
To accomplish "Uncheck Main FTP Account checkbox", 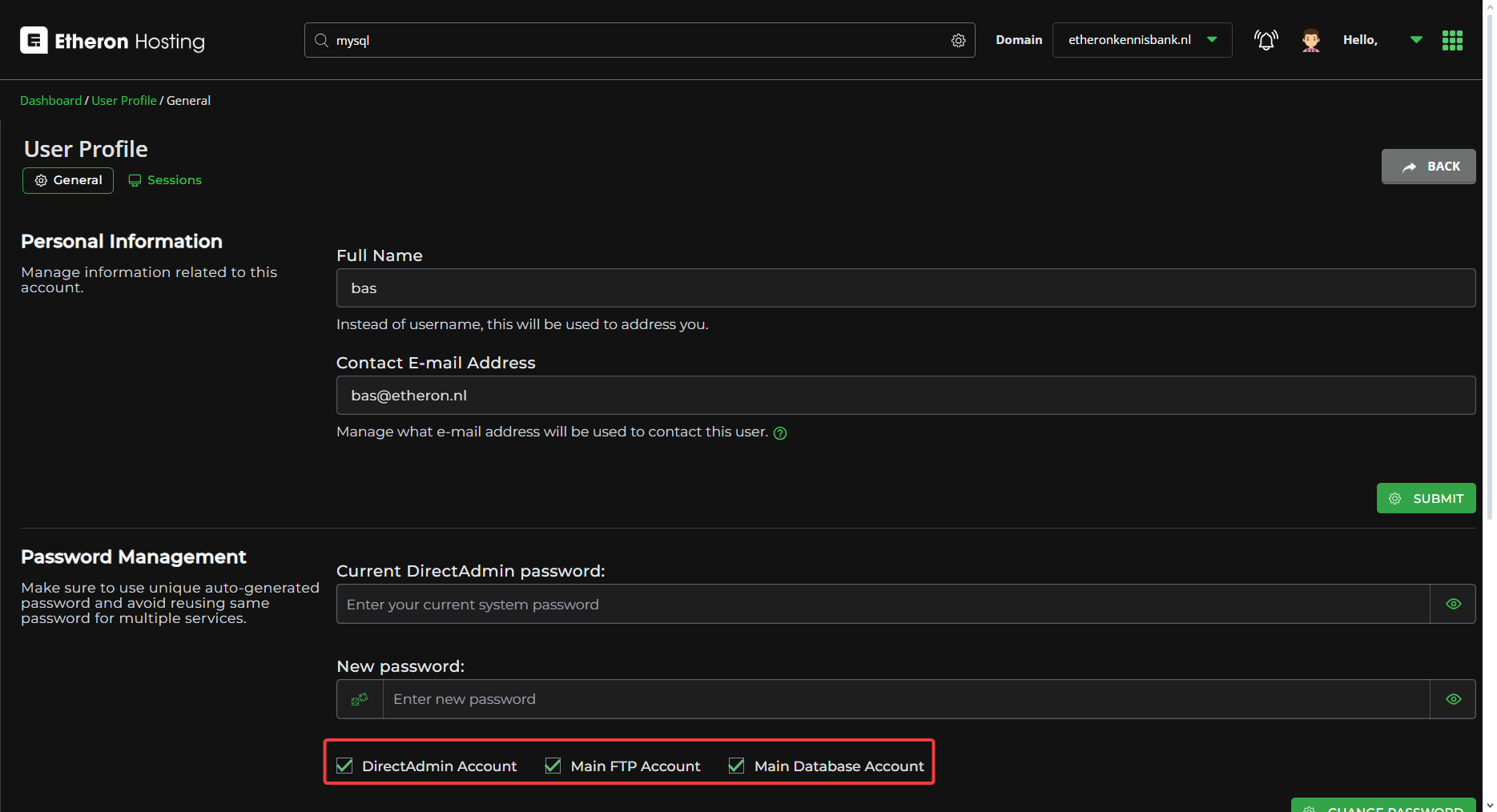I will 553,766.
